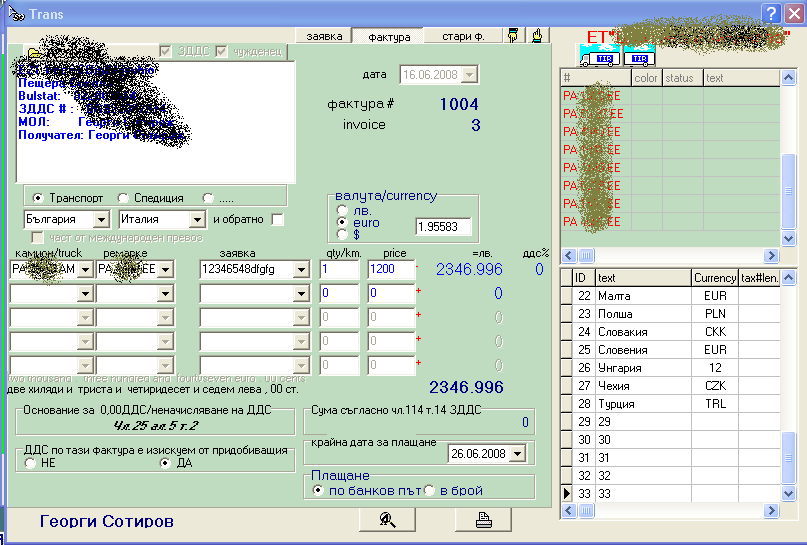The width and height of the screenshot is (807, 545).
Task: Choose лв. as currency
Action: (342, 210)
